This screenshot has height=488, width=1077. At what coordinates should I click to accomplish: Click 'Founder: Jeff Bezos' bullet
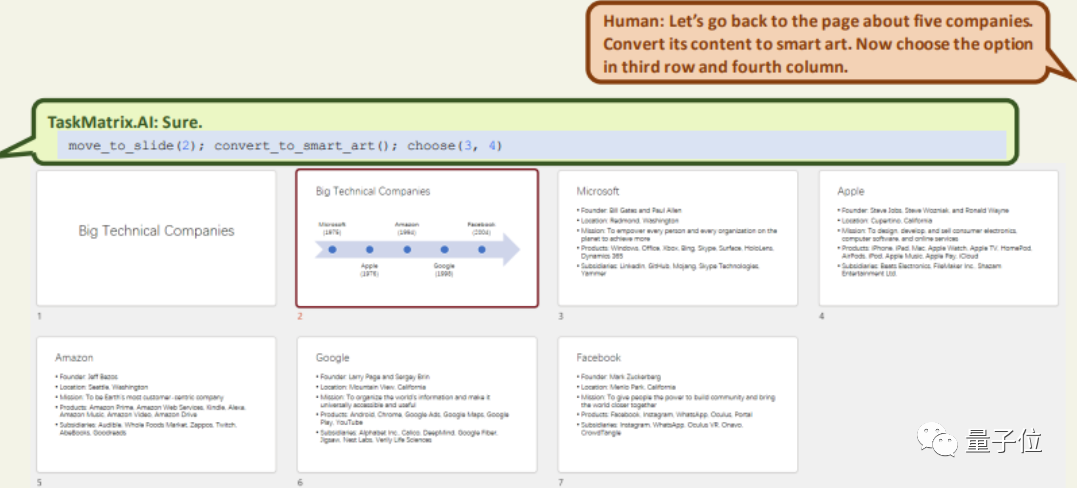coord(87,377)
